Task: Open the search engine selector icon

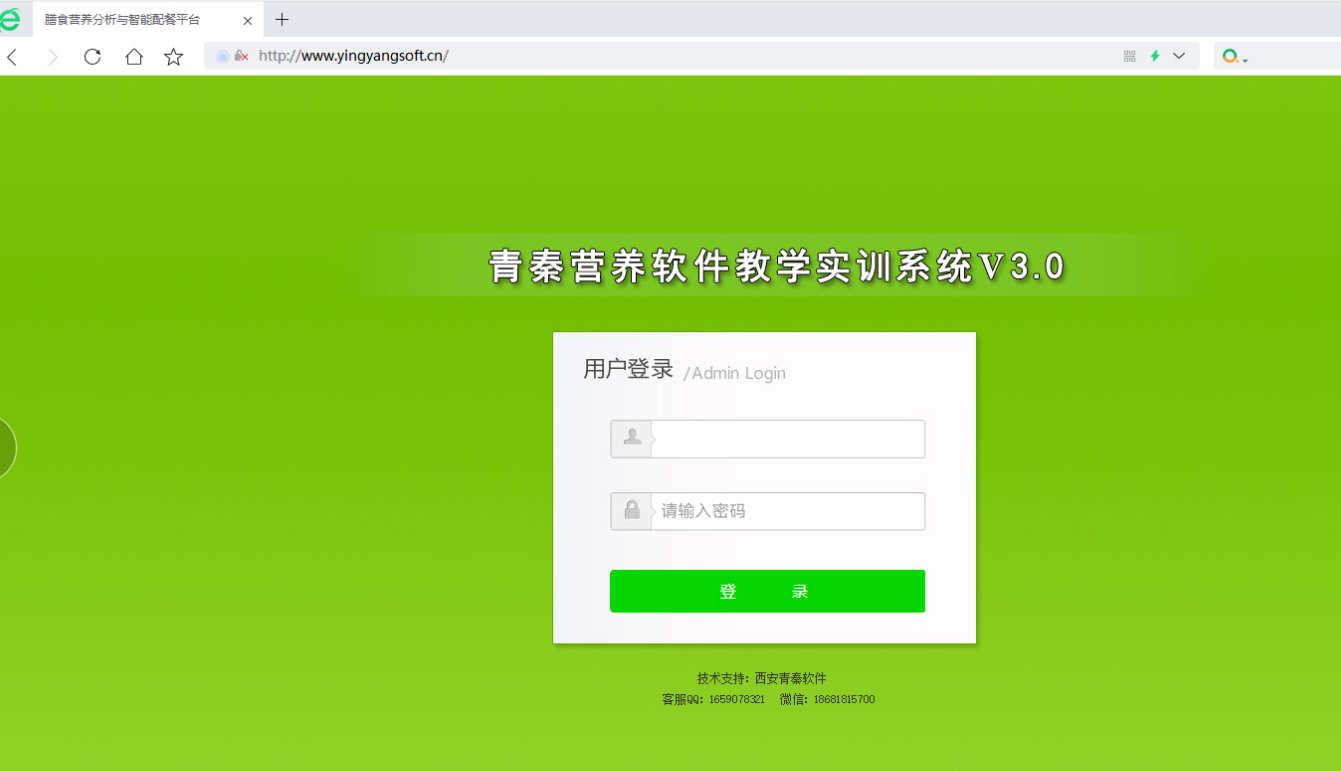Action: (1235, 57)
